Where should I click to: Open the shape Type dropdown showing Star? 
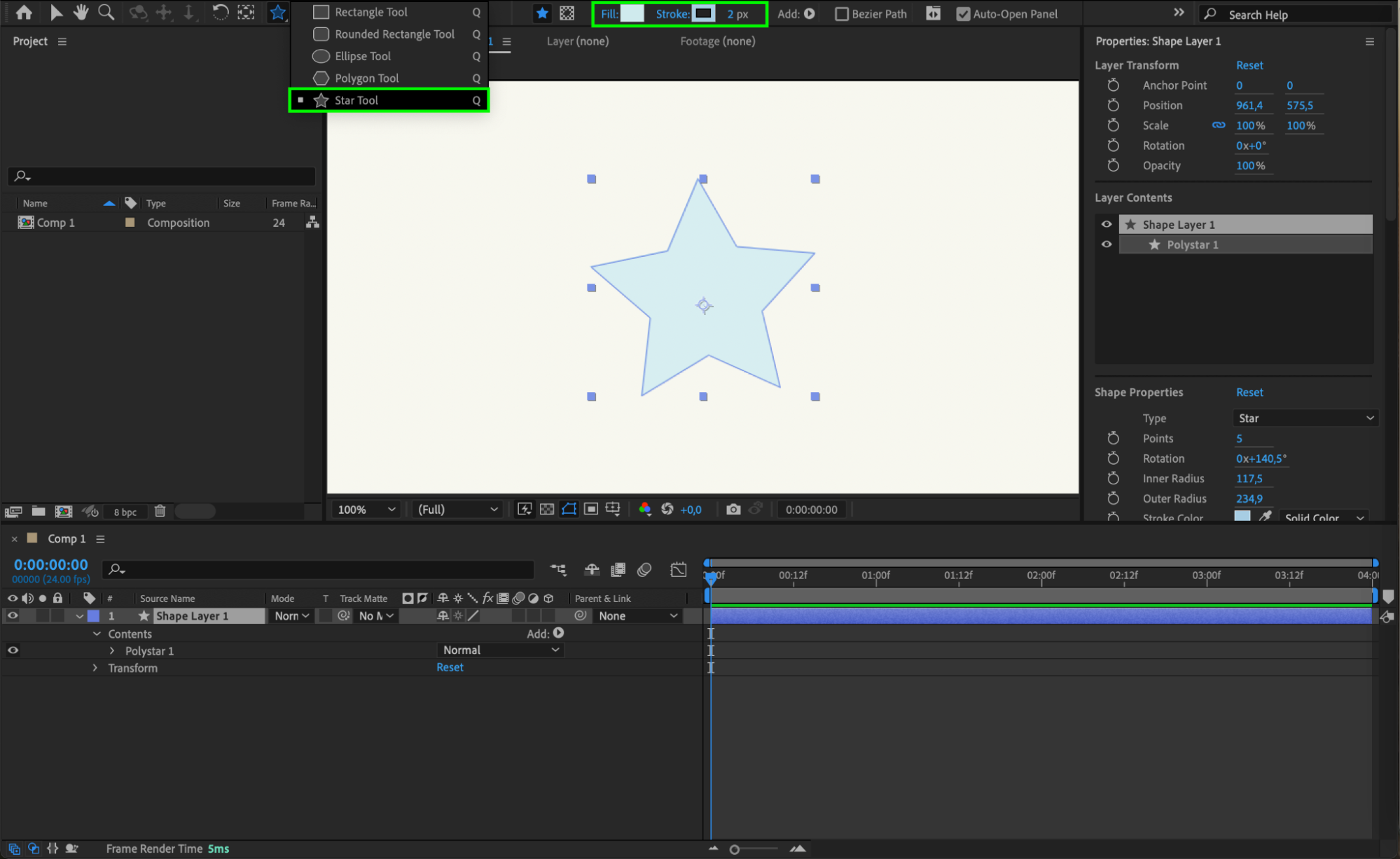(x=1305, y=418)
